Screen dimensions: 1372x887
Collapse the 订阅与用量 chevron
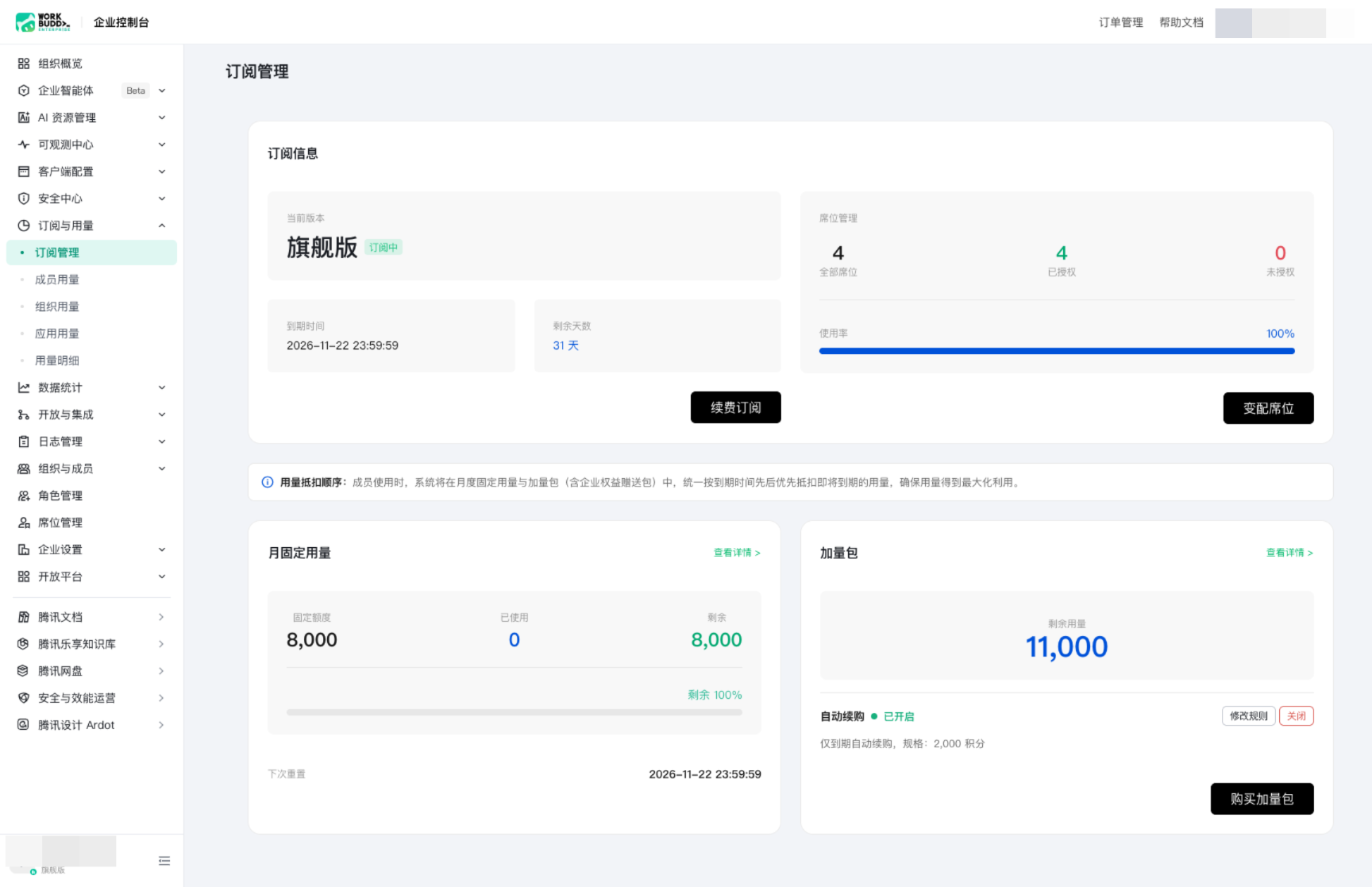[162, 226]
